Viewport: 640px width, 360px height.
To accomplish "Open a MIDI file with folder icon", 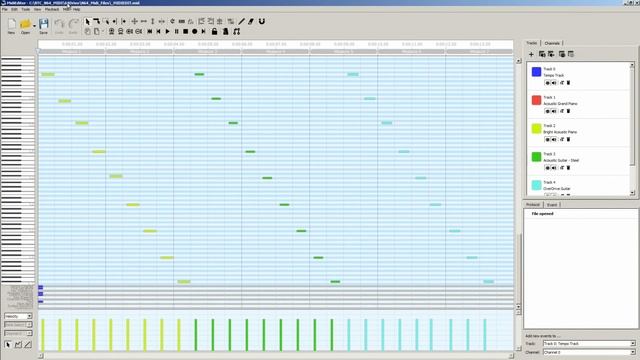I will point(25,26).
